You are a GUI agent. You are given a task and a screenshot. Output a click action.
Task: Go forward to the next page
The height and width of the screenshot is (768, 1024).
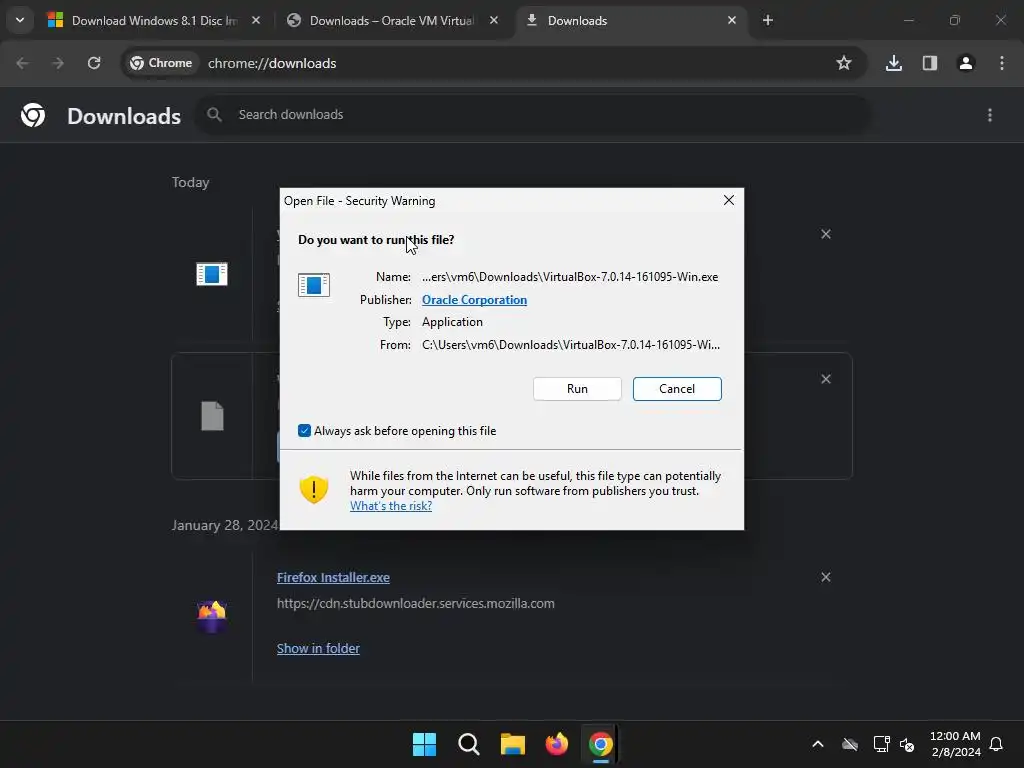58,63
